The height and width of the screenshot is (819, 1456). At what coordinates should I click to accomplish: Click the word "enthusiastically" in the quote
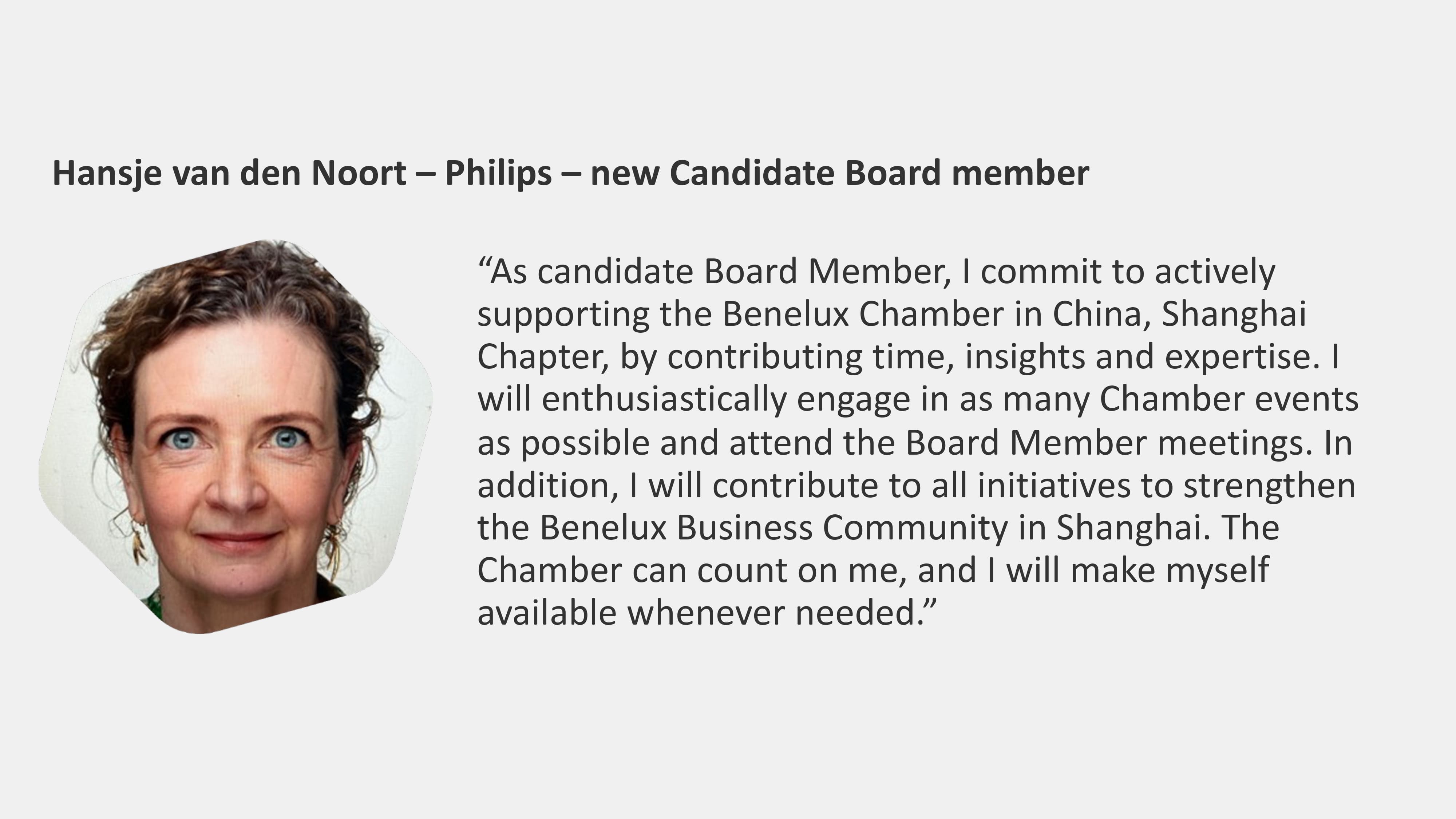pyautogui.click(x=664, y=400)
